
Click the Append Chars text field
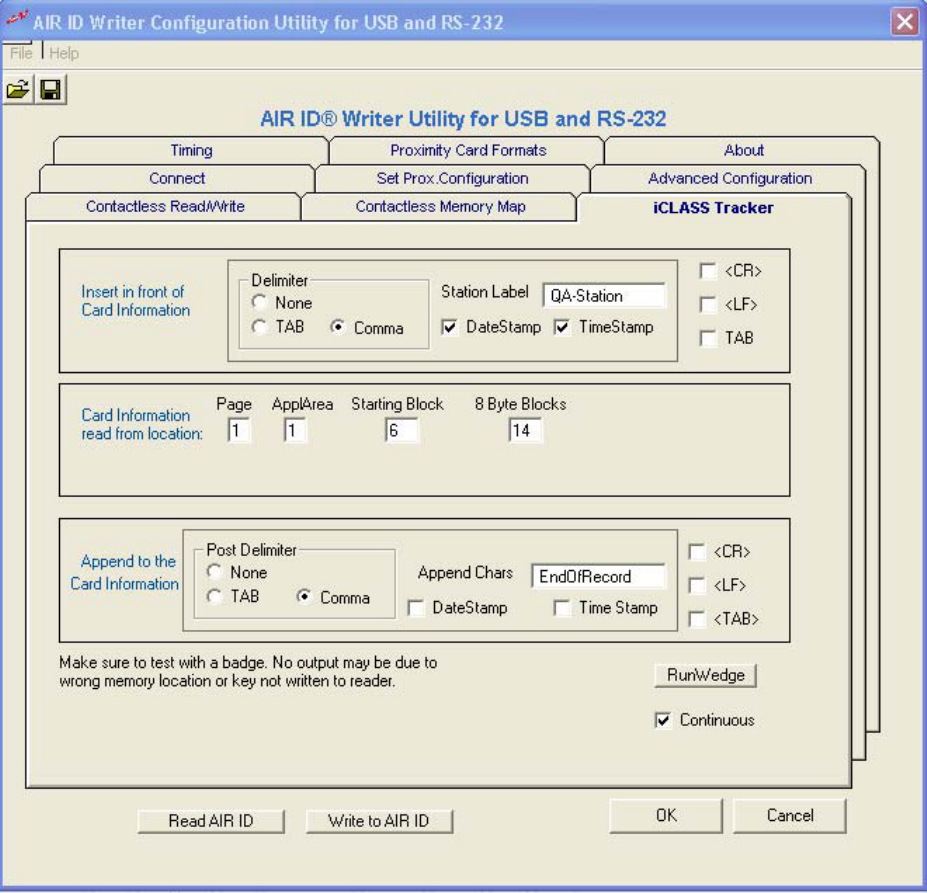[598, 576]
